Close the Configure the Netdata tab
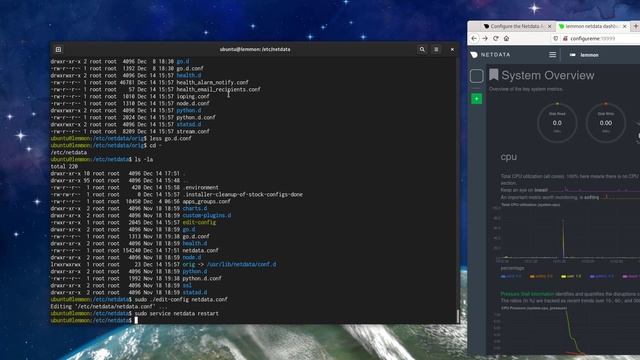 (549, 26)
